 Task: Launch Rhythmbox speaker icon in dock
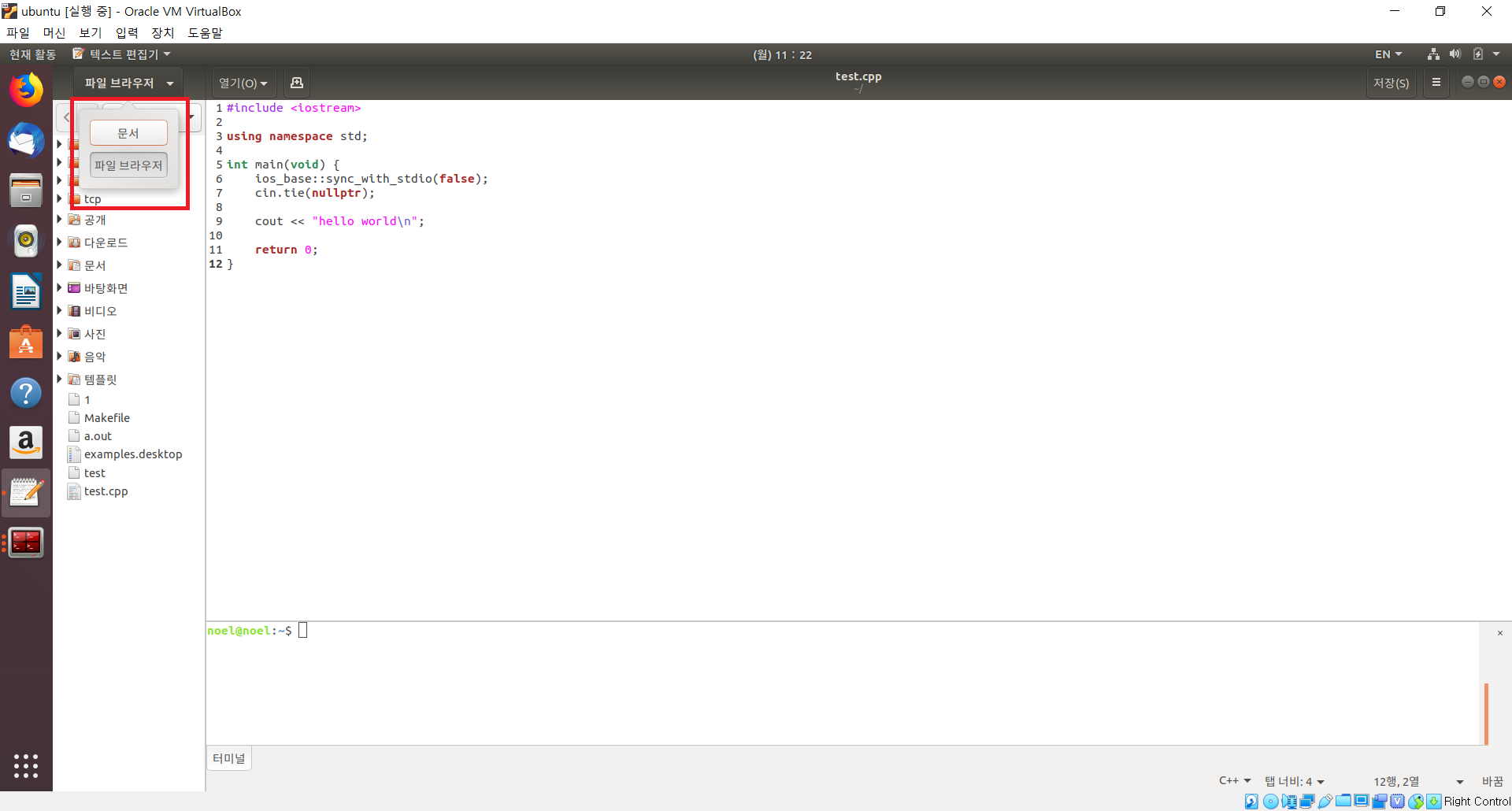pos(26,240)
